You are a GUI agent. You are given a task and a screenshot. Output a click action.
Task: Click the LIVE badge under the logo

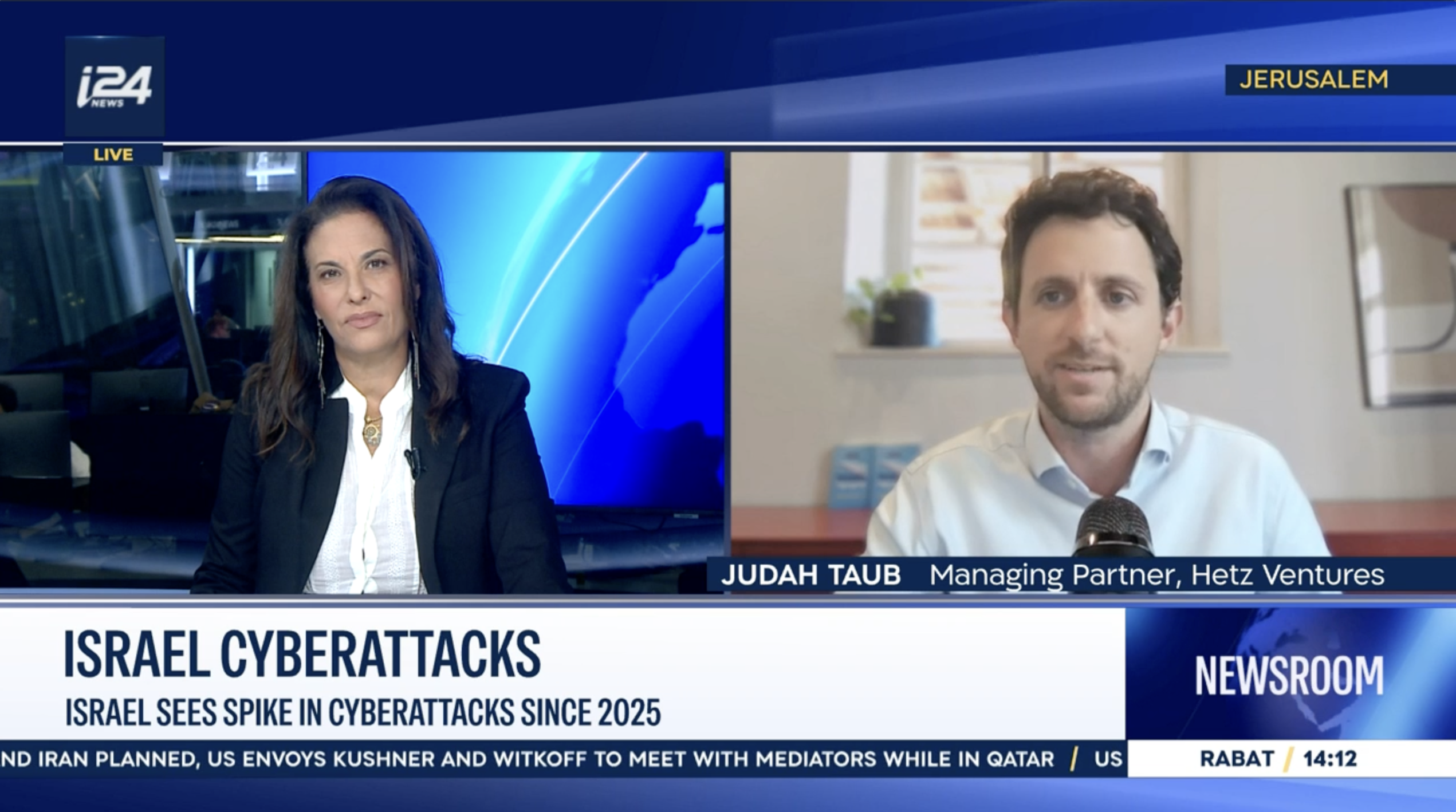(x=113, y=155)
